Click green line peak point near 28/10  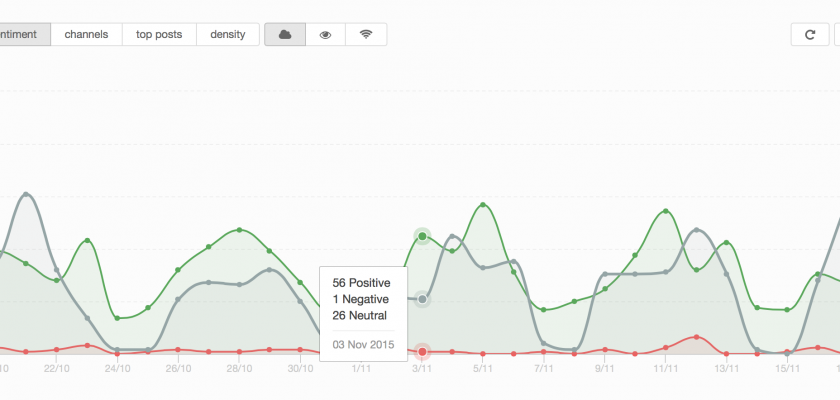(240, 230)
